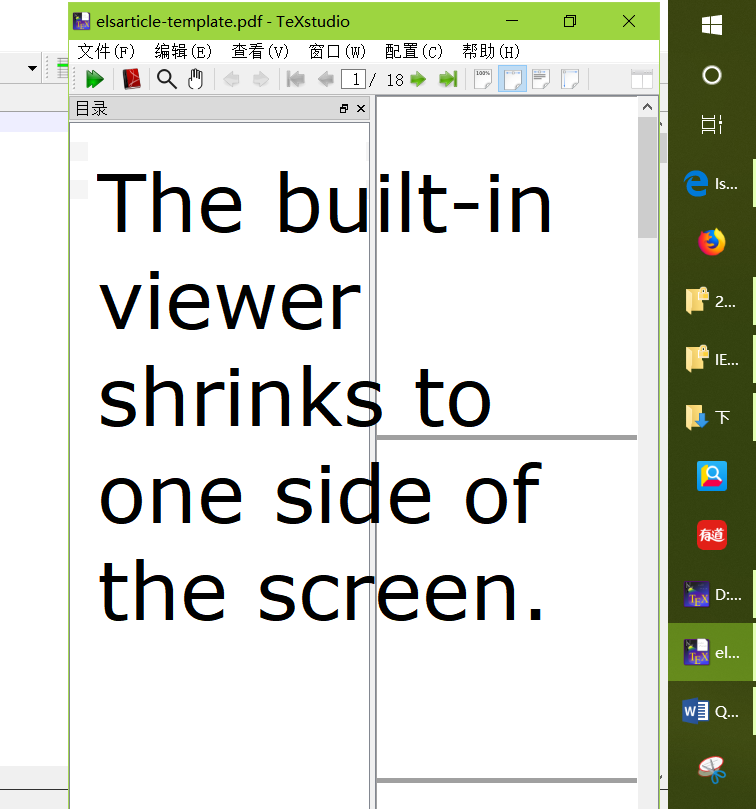Minimize the TeXstudio PDF window
The image size is (756, 809).
[x=512, y=21]
